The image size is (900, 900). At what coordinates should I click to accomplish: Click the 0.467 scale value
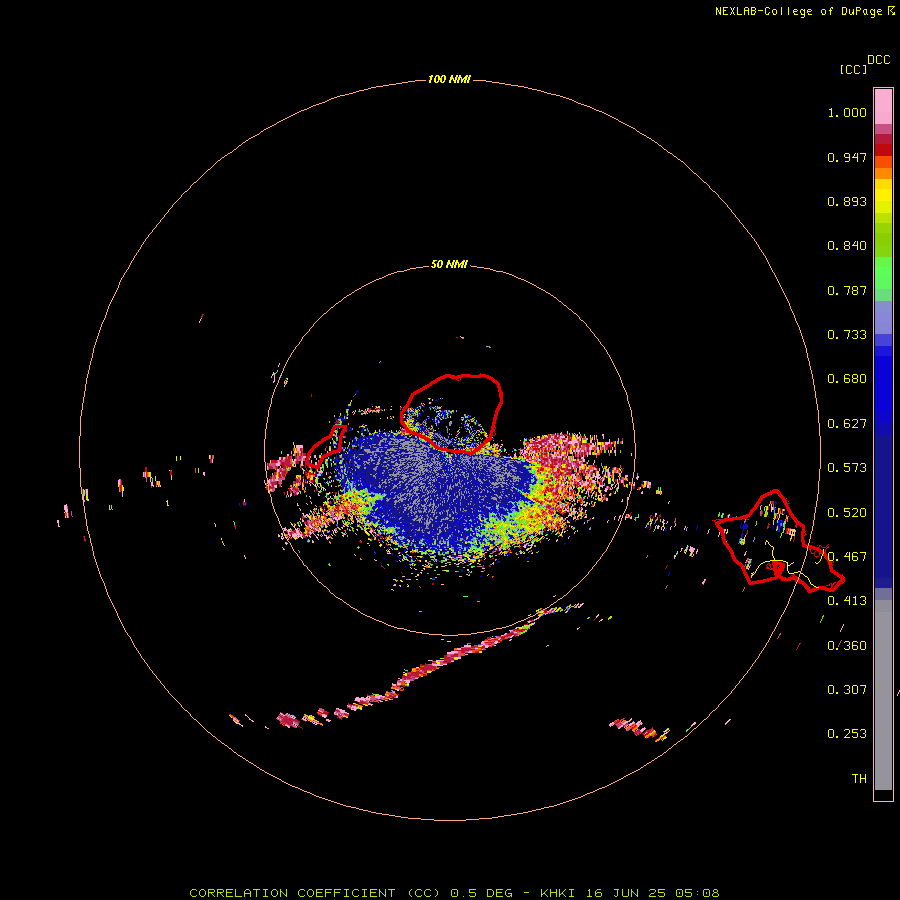tap(847, 556)
